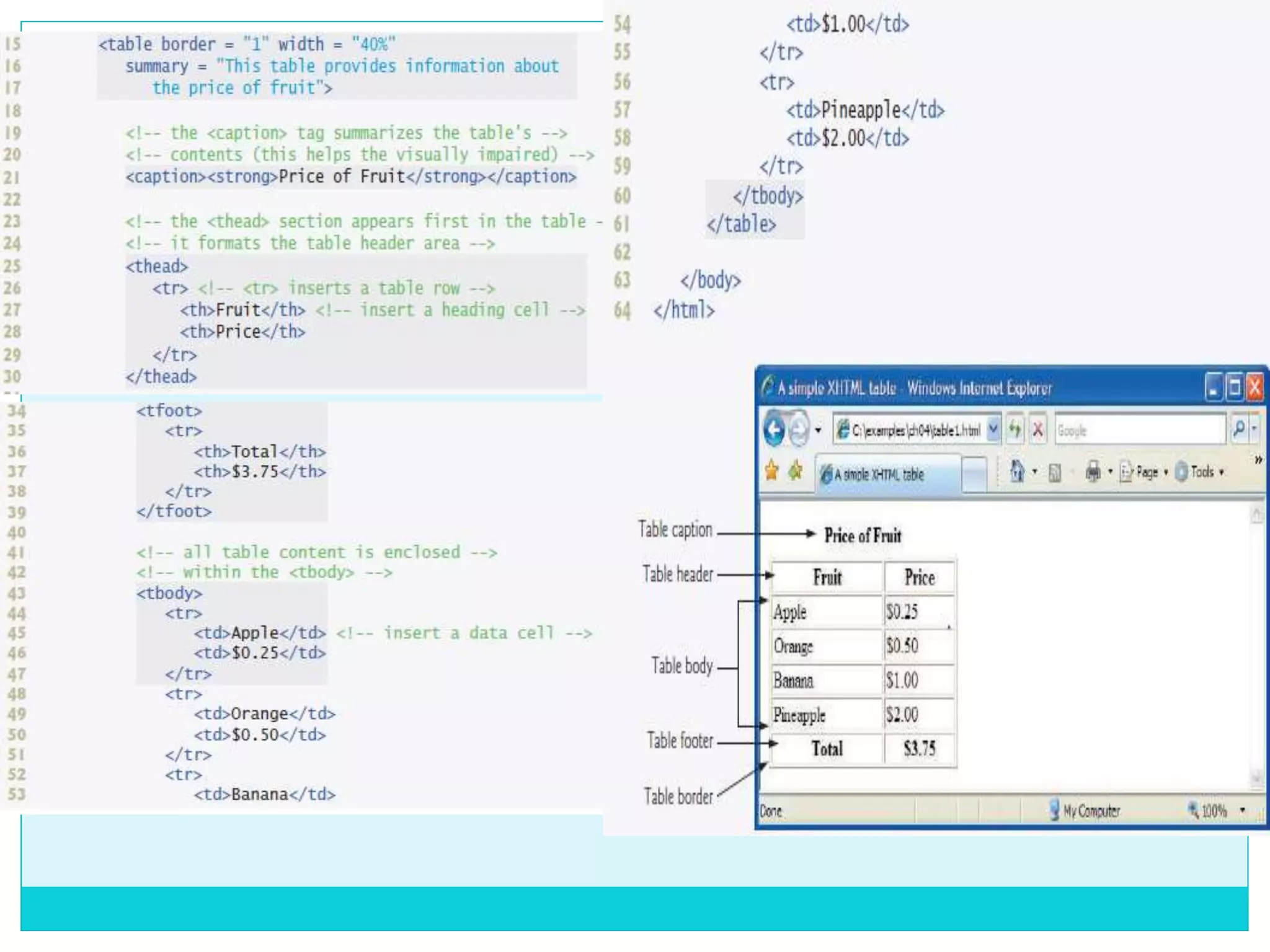Expand the address bar dropdown arrow
The height and width of the screenshot is (952, 1270).
[x=993, y=429]
